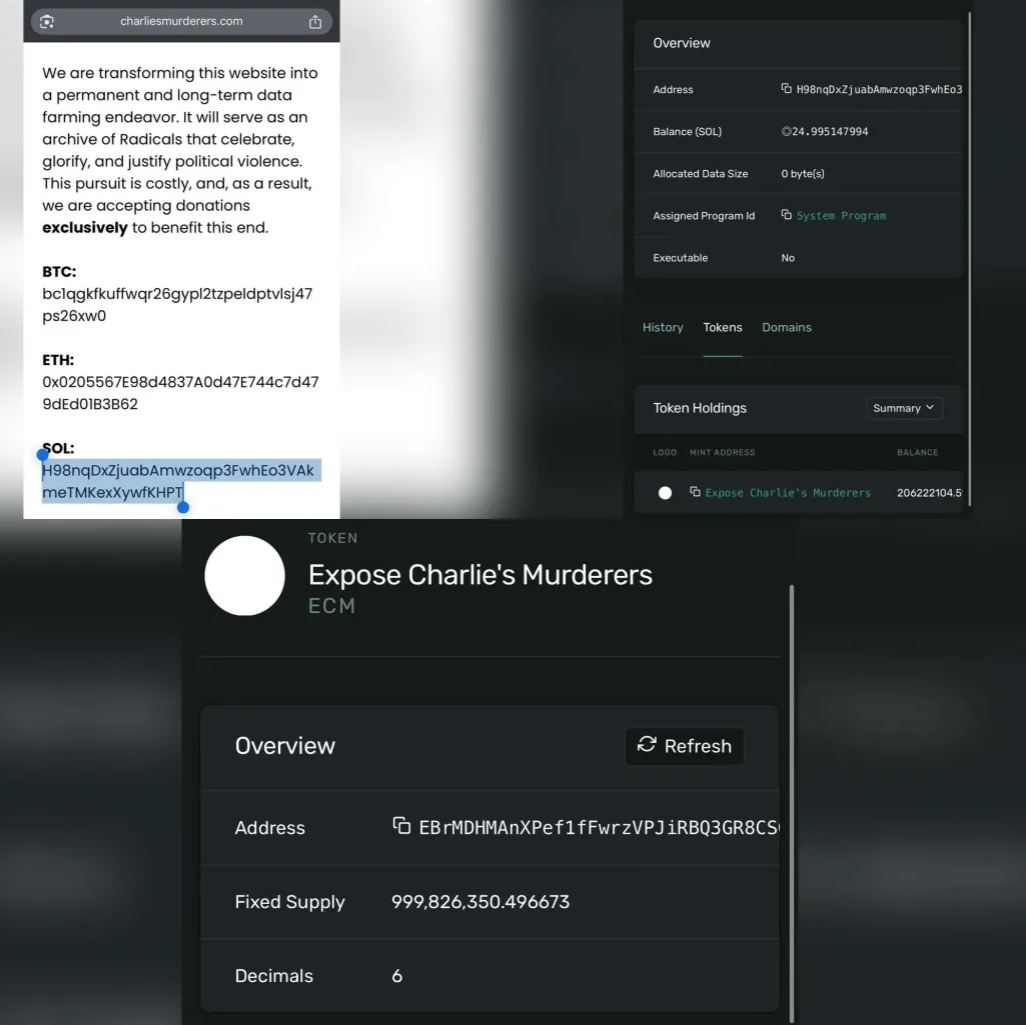Copy the token address EBrMDHMAnXPef1f

tap(402, 826)
